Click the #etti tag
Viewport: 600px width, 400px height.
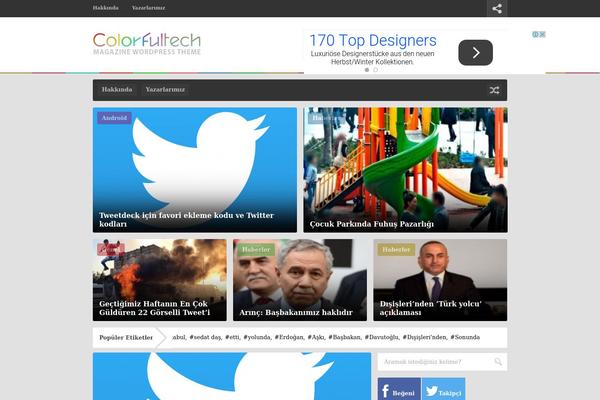pyautogui.click(x=232, y=337)
